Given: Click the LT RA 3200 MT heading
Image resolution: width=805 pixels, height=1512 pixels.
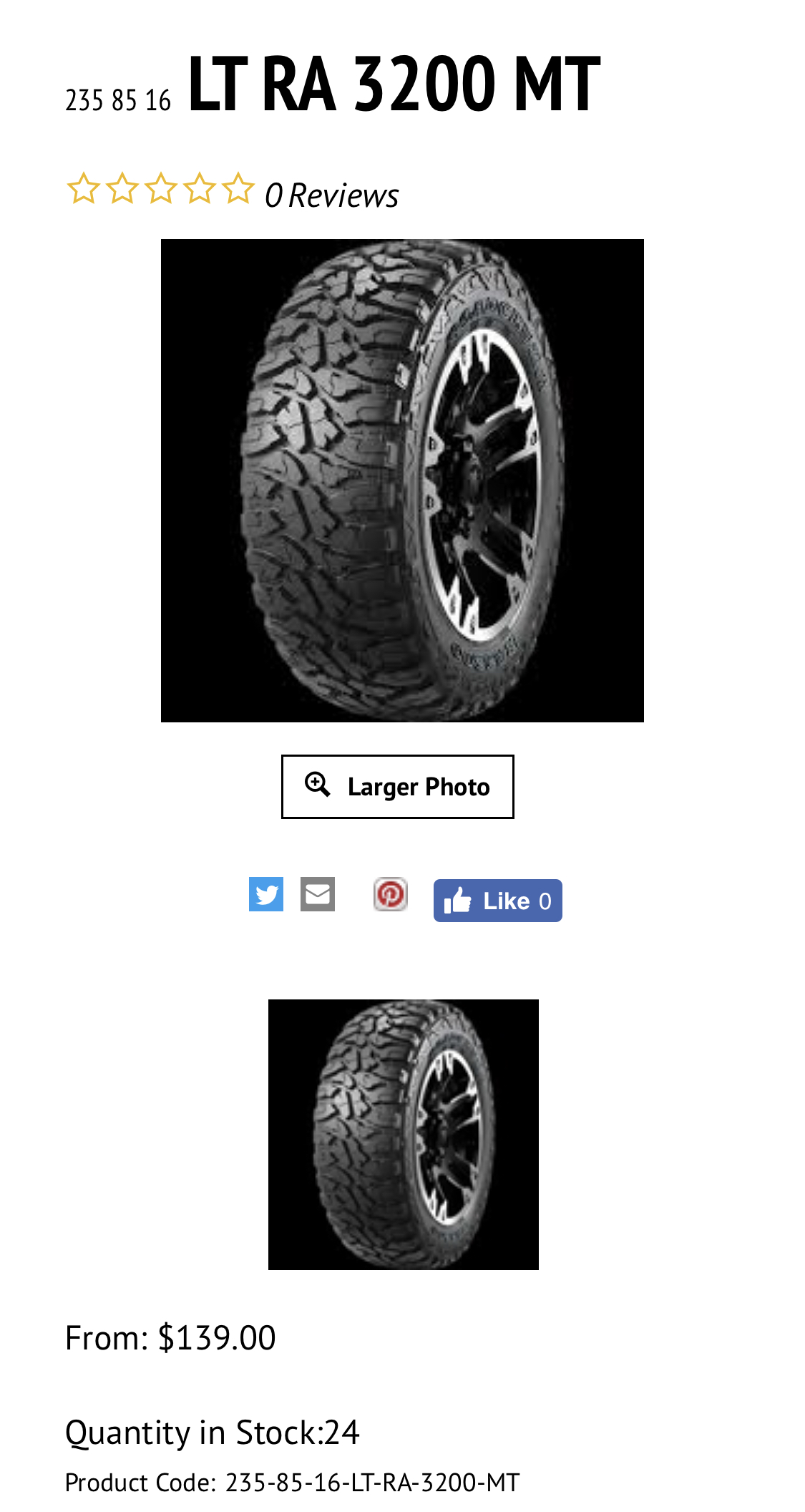Looking at the screenshot, I should [394, 84].
